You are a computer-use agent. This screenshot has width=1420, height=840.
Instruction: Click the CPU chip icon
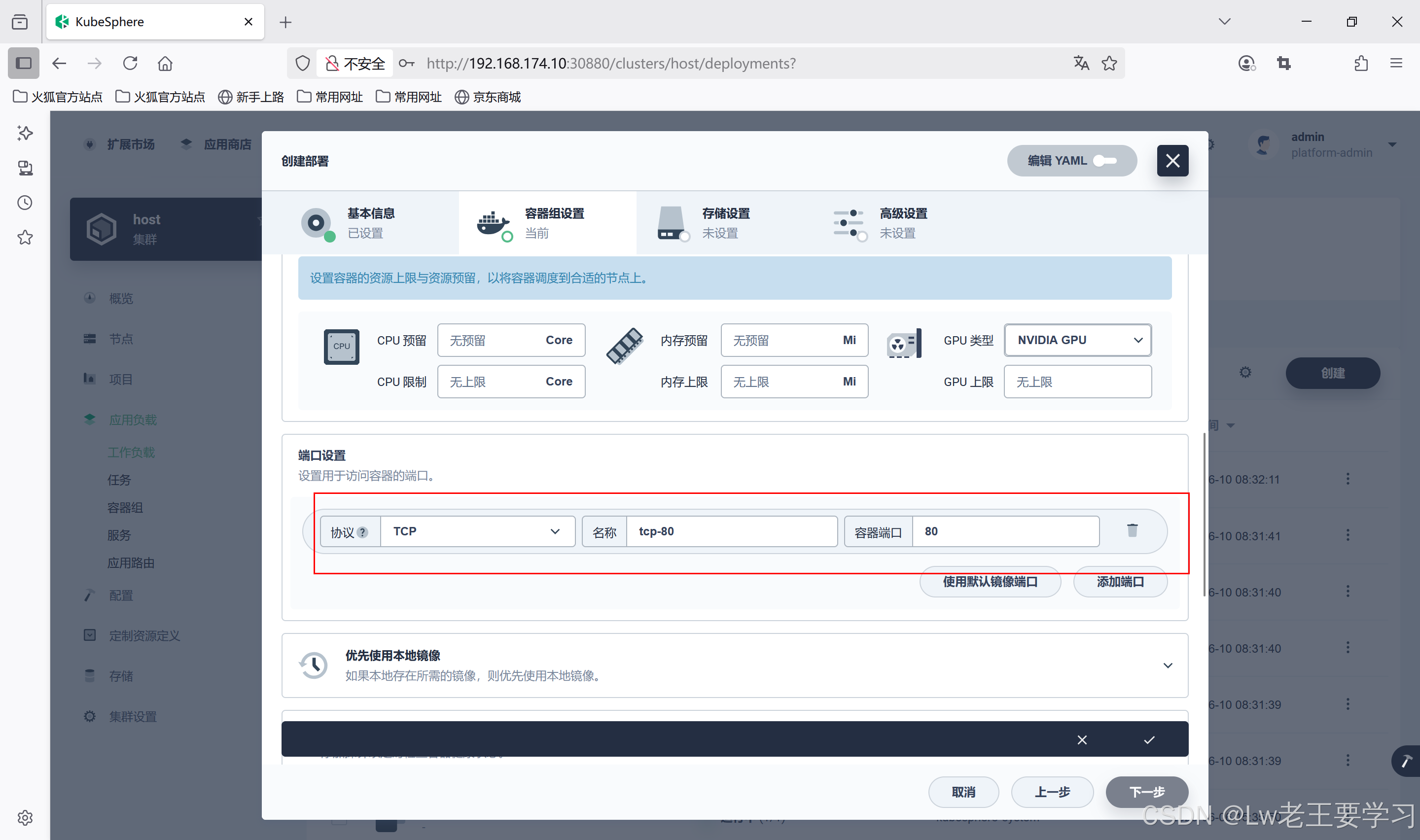[341, 347]
